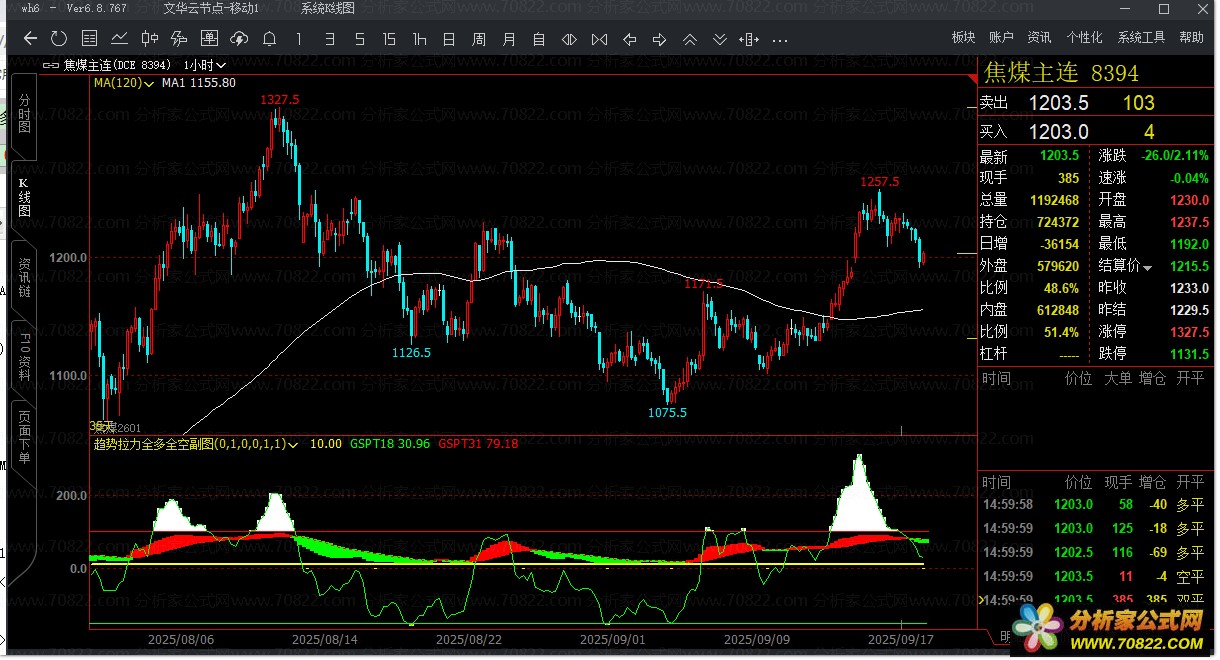The height and width of the screenshot is (660, 1220).
Task: Switch to 15-minute period
Action: 389,39
